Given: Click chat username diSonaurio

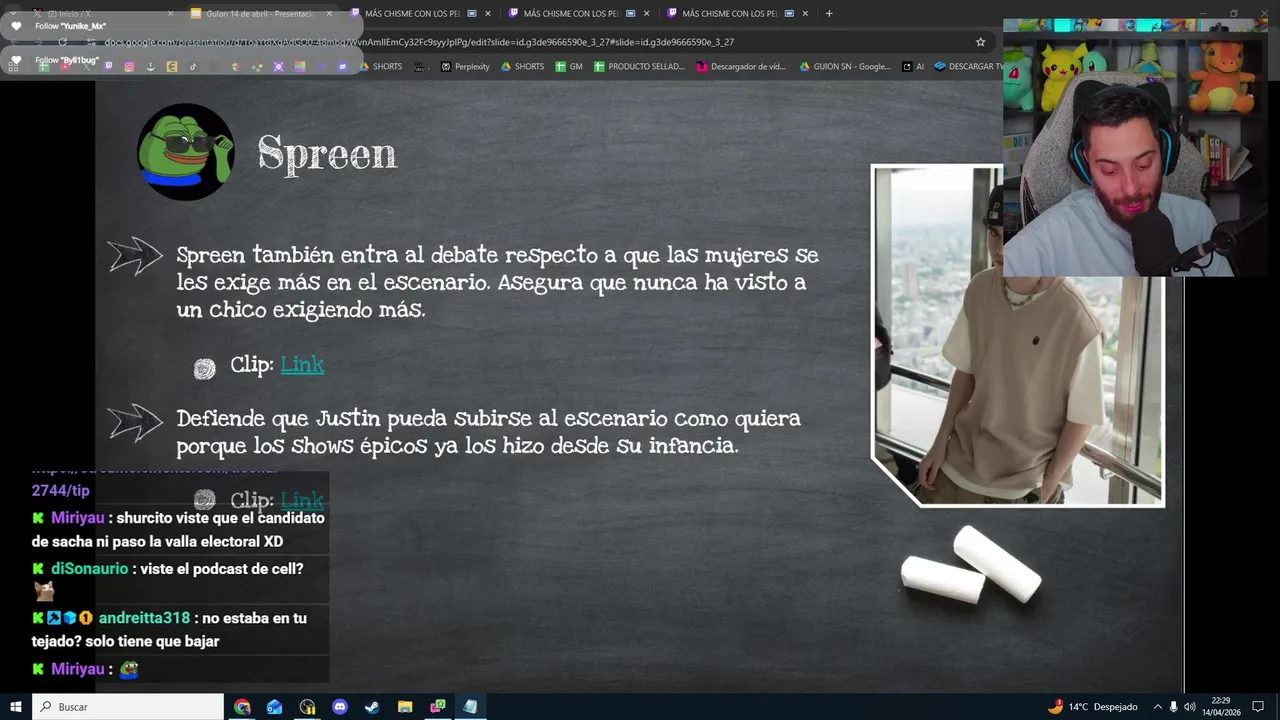Looking at the screenshot, I should click(89, 568).
